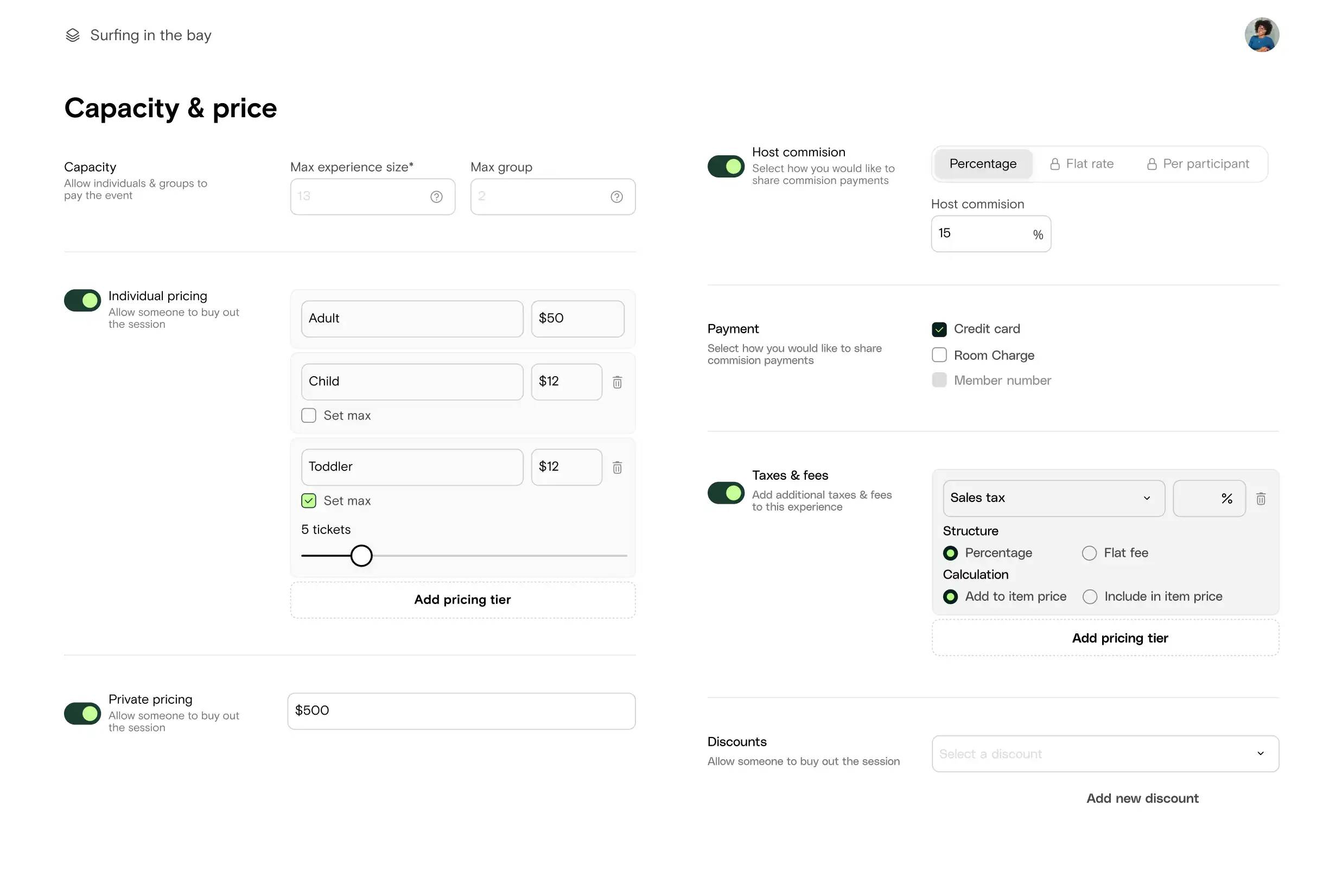Click help icon in Max experience size field
Viewport: 1336px width, 896px height.
(x=436, y=197)
